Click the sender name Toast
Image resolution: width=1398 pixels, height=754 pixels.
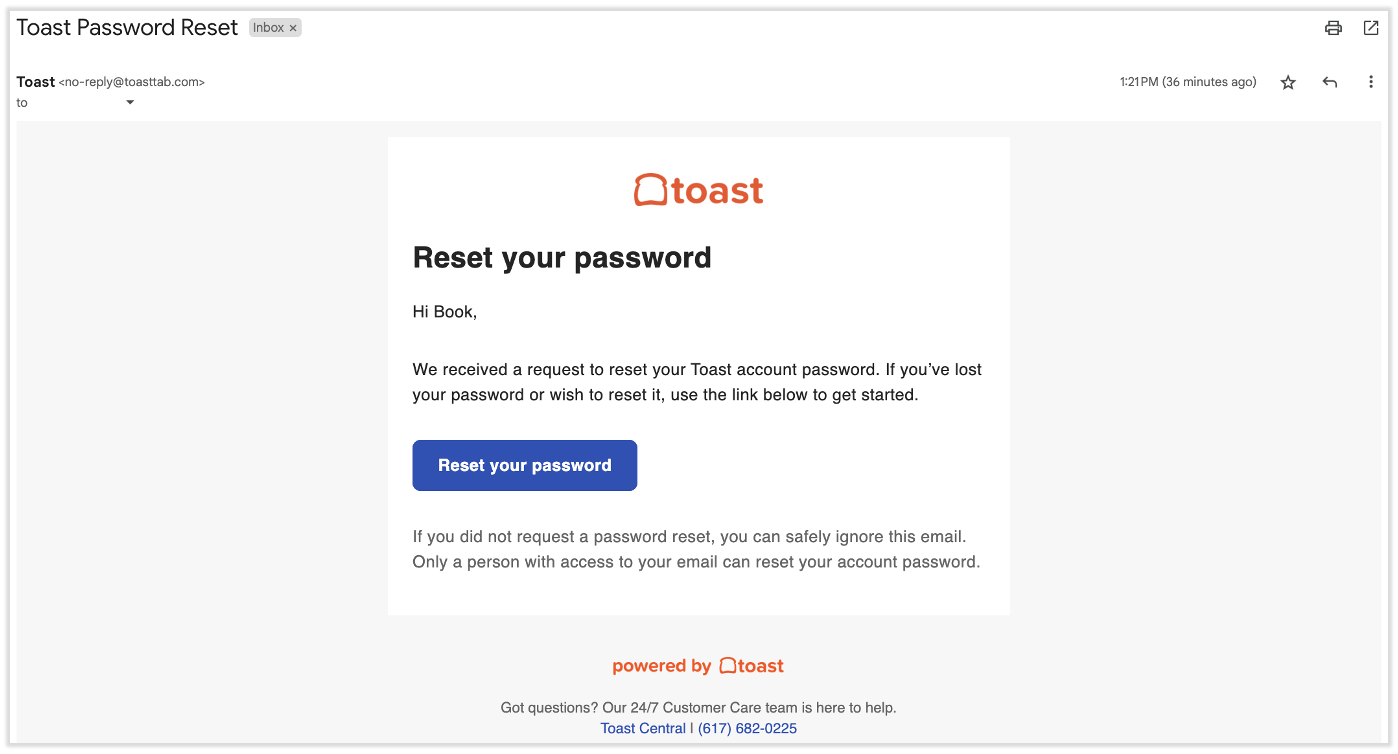click(35, 81)
